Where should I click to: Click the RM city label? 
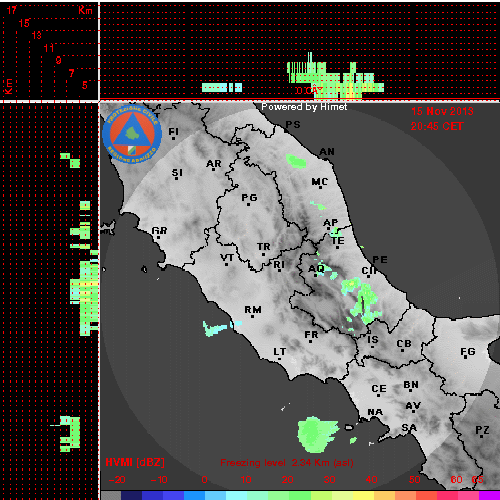pyautogui.click(x=253, y=310)
